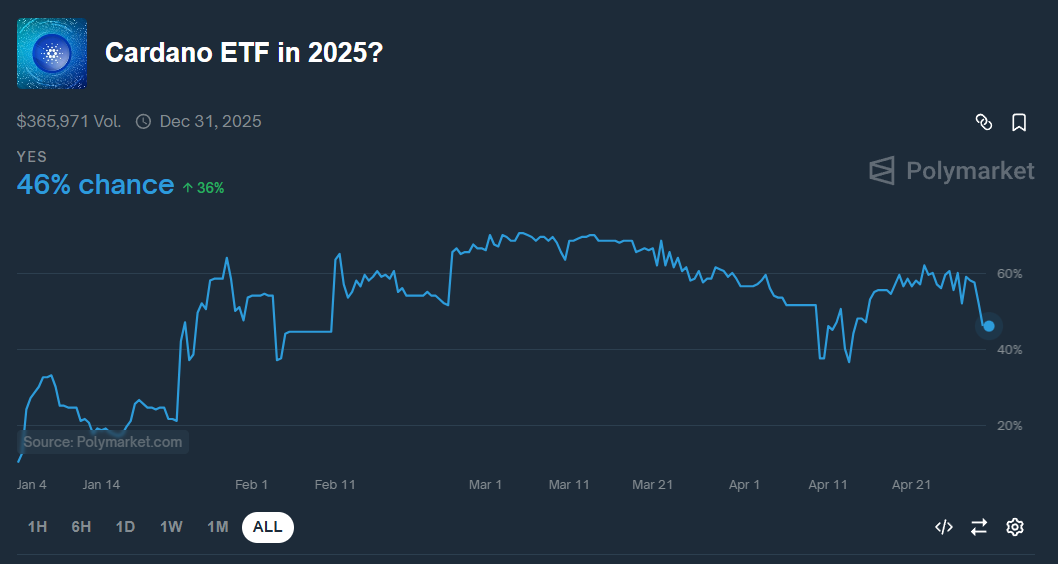Click the current price dot on chart
This screenshot has width=1058, height=564.
(x=989, y=326)
